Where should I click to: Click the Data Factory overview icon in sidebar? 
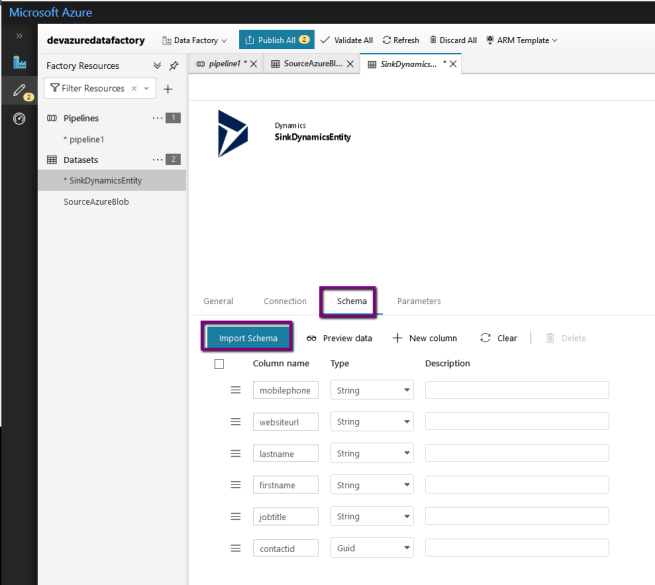(x=18, y=63)
